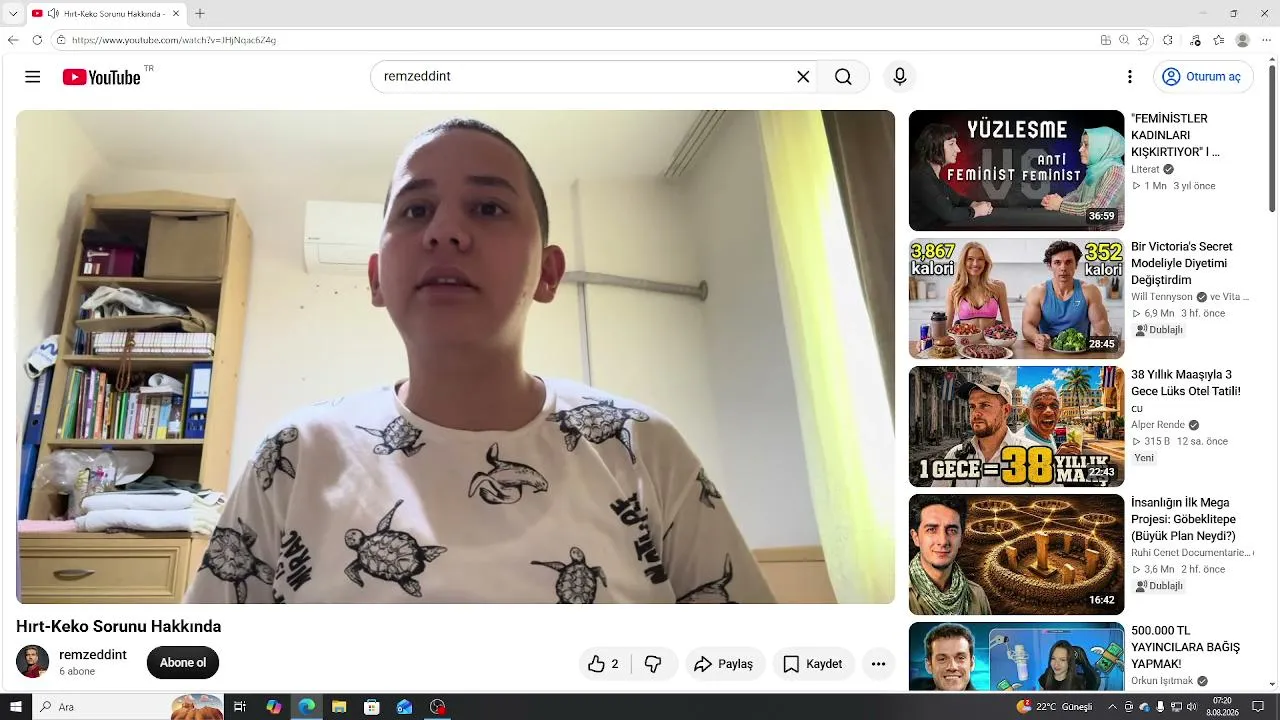Dislike the video with thumbs down
This screenshot has height=720, width=1280.
tap(654, 664)
